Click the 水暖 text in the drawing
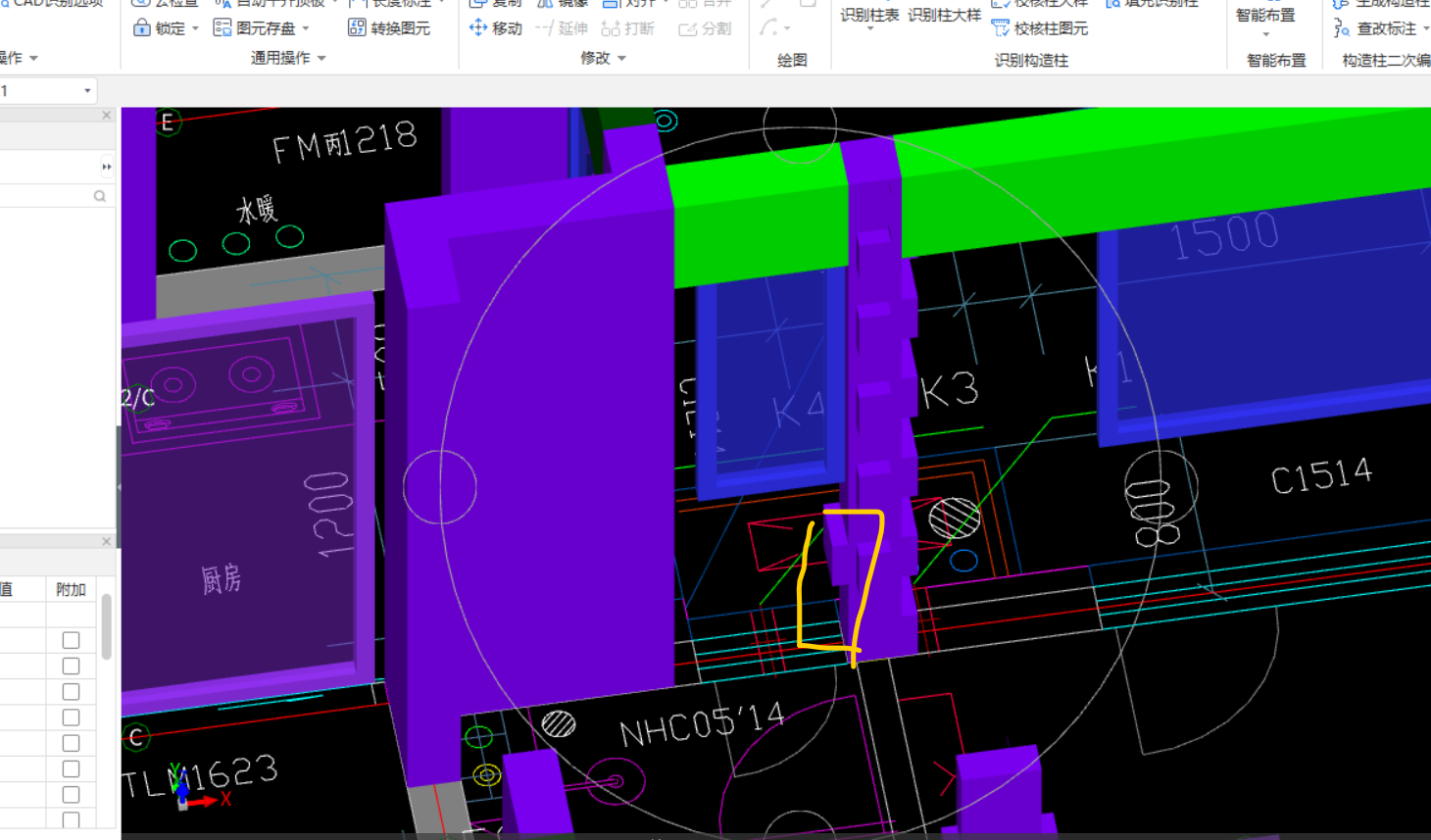This screenshot has height=840, width=1431. [257, 209]
